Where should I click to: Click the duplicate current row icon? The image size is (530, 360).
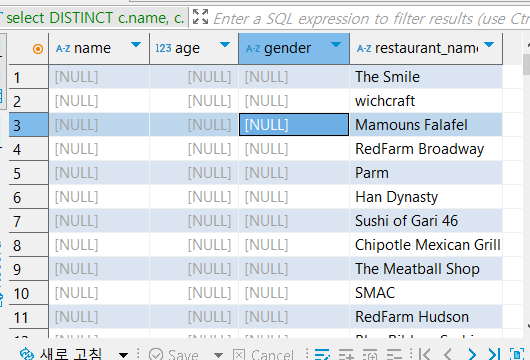pos(370,354)
